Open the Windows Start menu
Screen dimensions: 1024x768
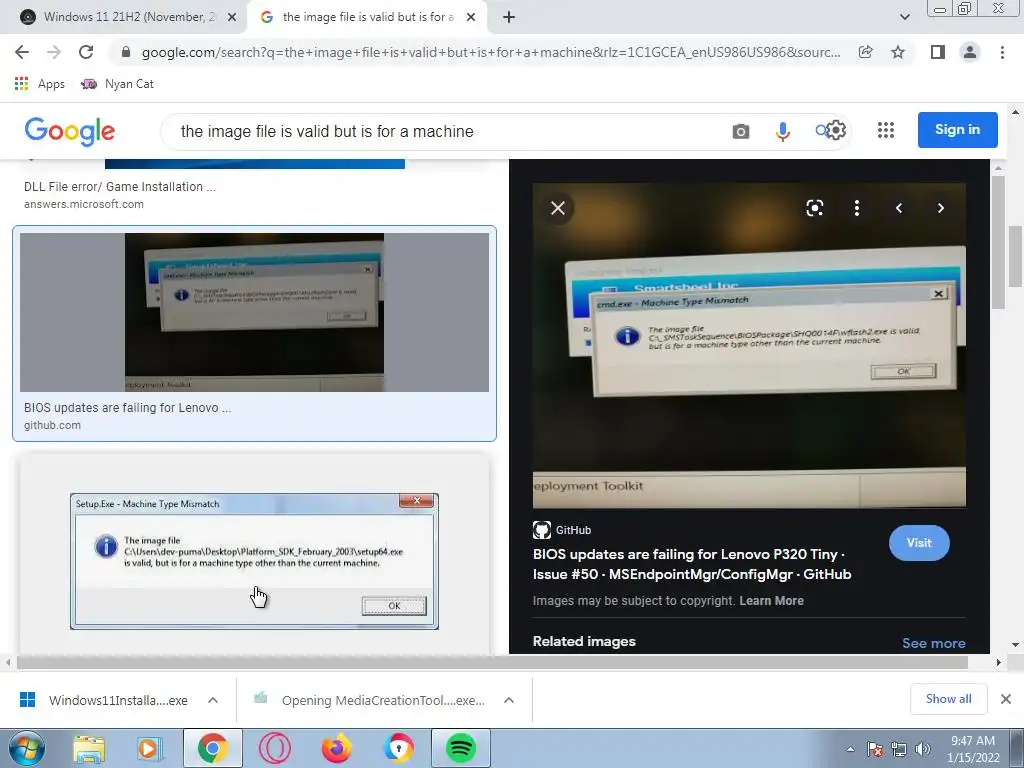coord(25,748)
